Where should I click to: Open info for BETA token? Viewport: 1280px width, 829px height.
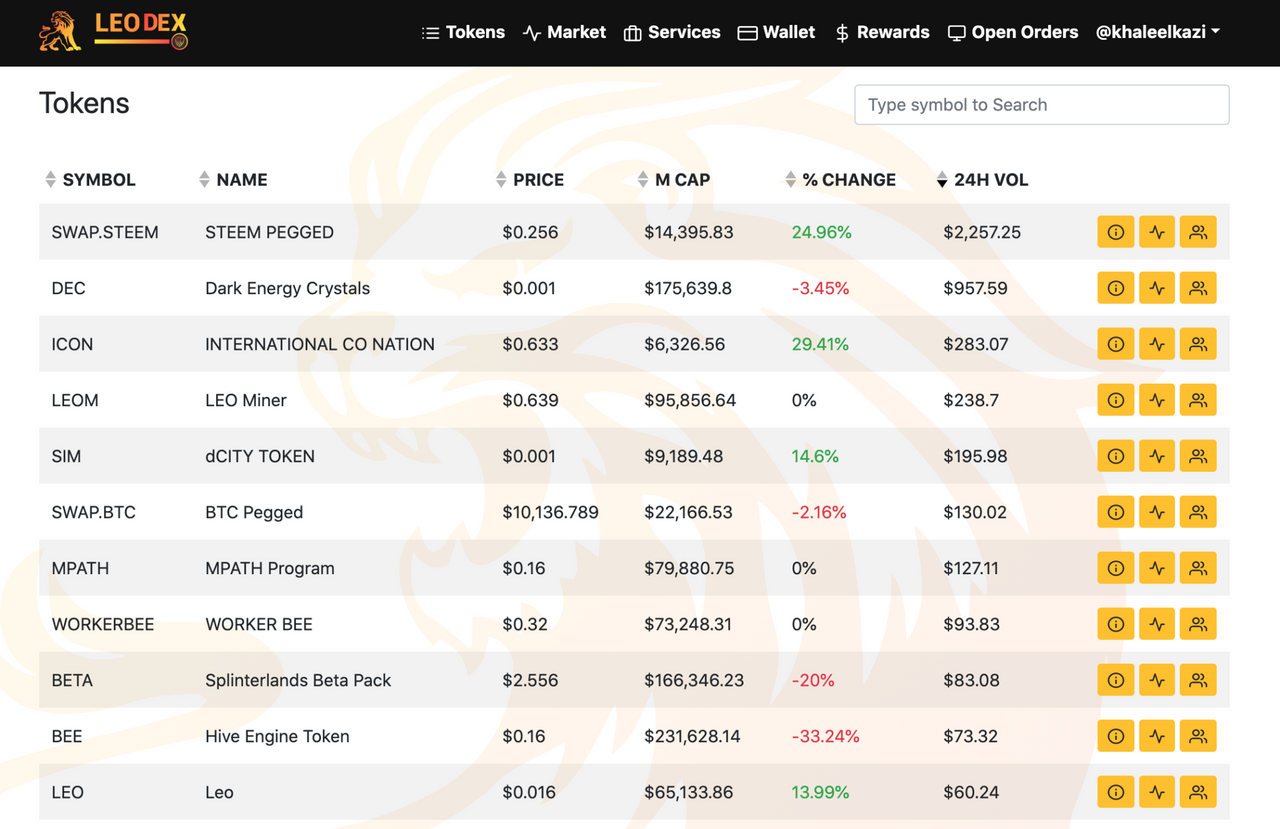pyautogui.click(x=1116, y=680)
